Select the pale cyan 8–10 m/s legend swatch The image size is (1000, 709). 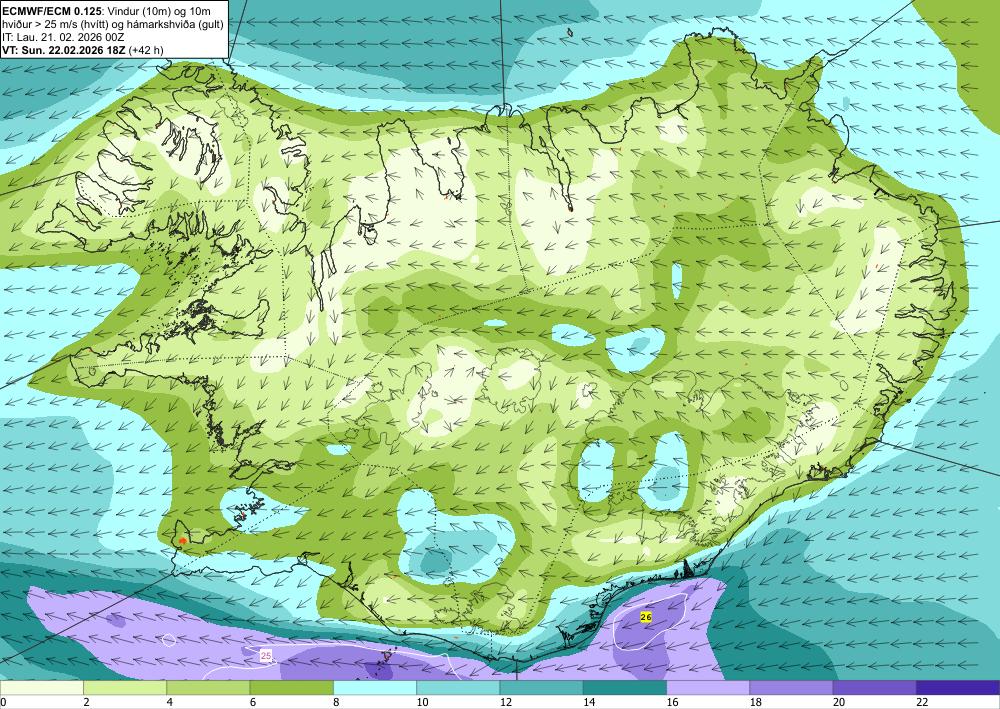(x=375, y=687)
